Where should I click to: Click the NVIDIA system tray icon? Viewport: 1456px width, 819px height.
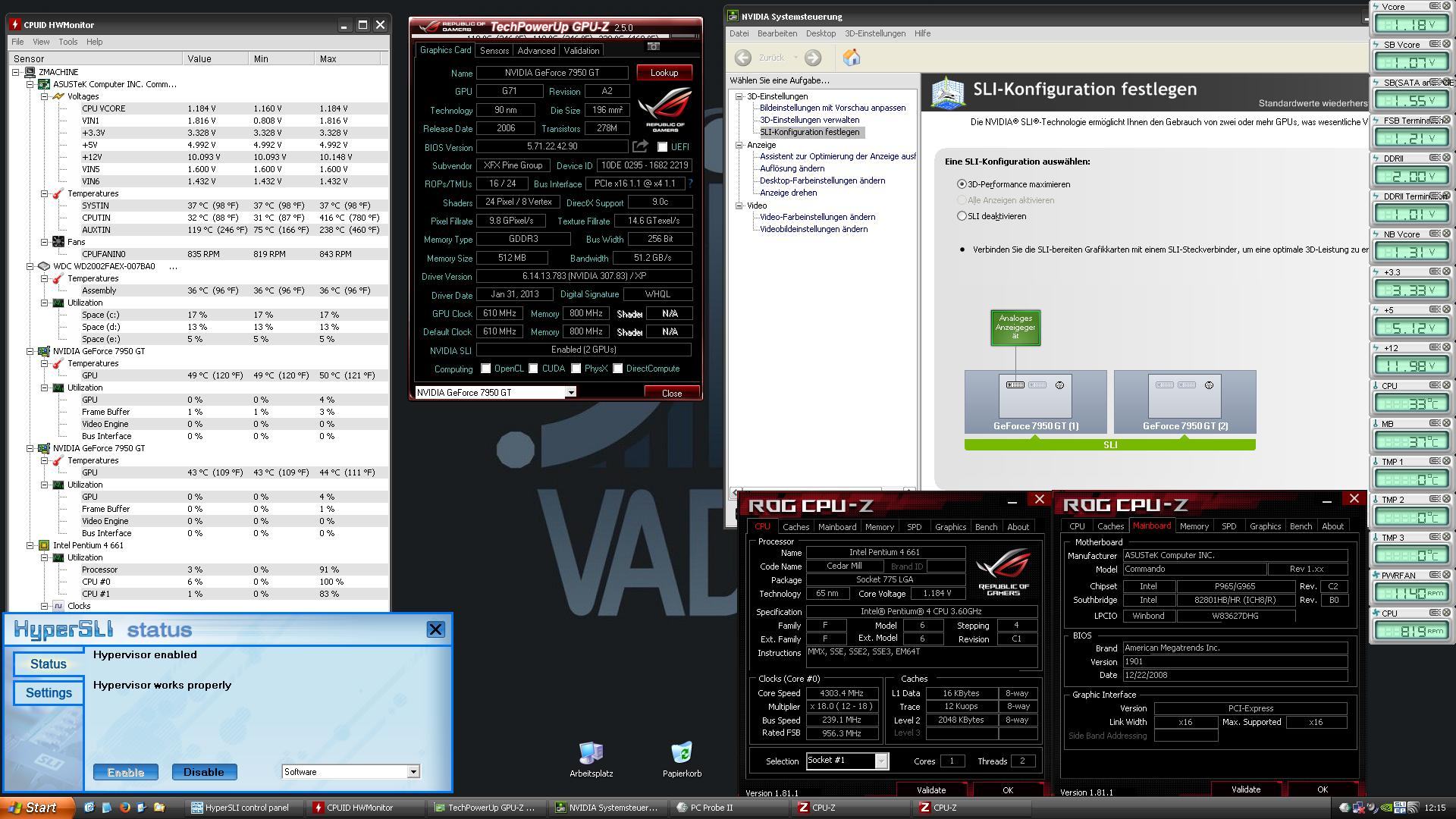click(1386, 808)
